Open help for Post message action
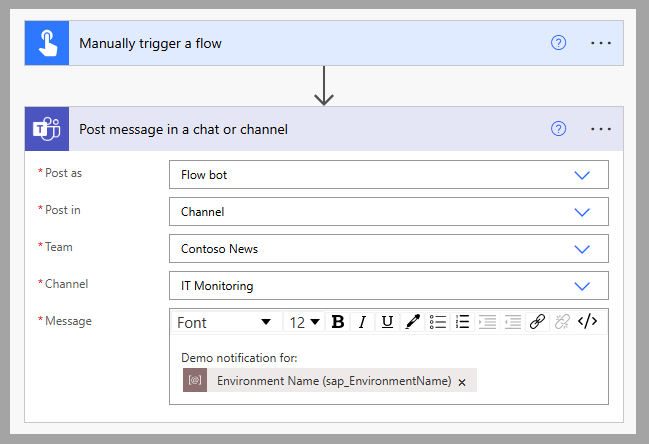The width and height of the screenshot is (649, 444). 559,129
